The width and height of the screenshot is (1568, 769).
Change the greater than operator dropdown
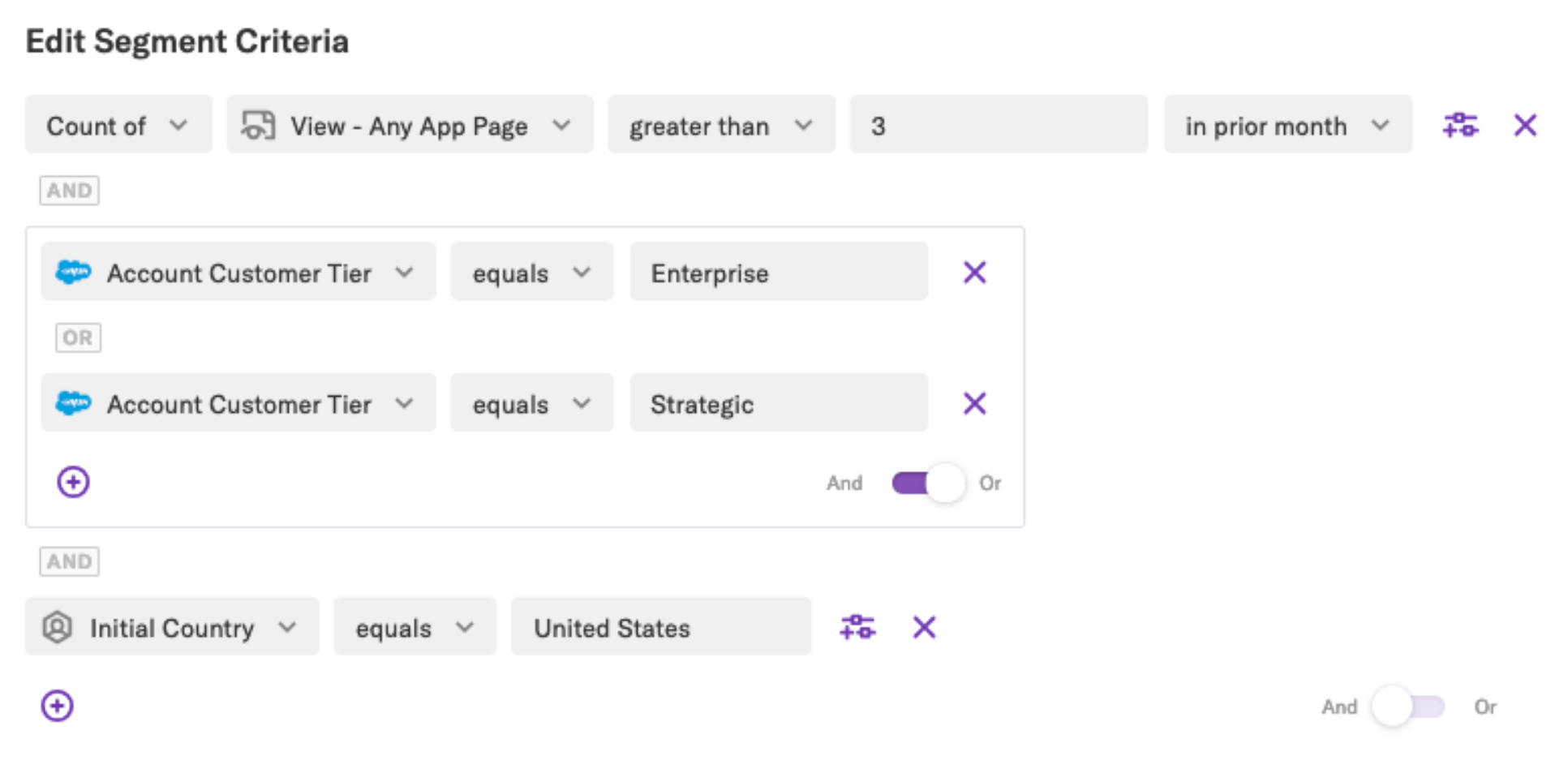pyautogui.click(x=721, y=125)
